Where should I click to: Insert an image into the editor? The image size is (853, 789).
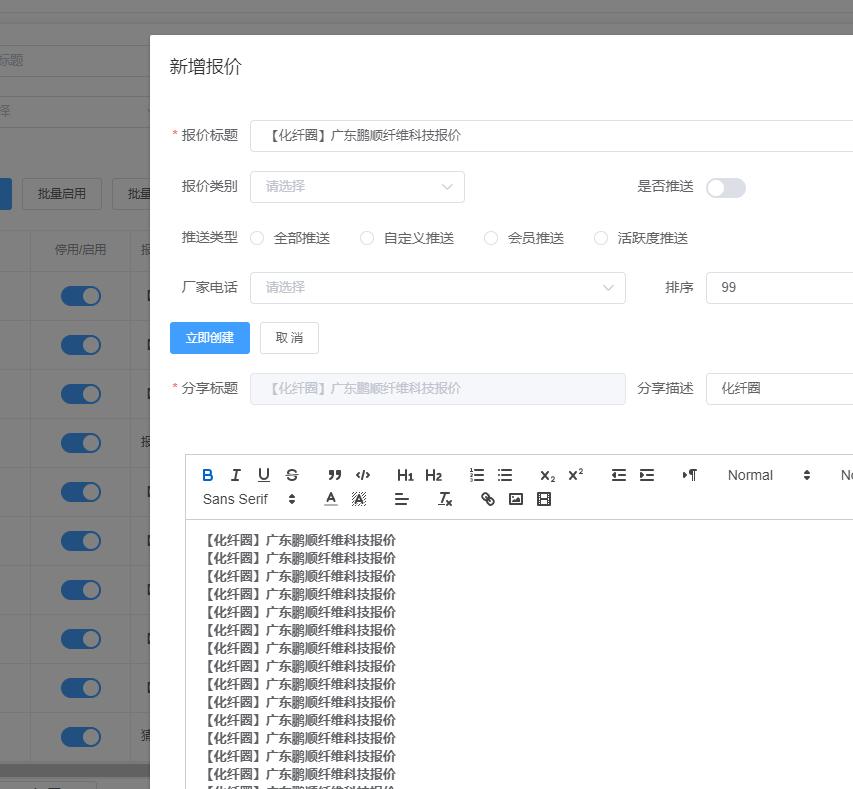(516, 499)
